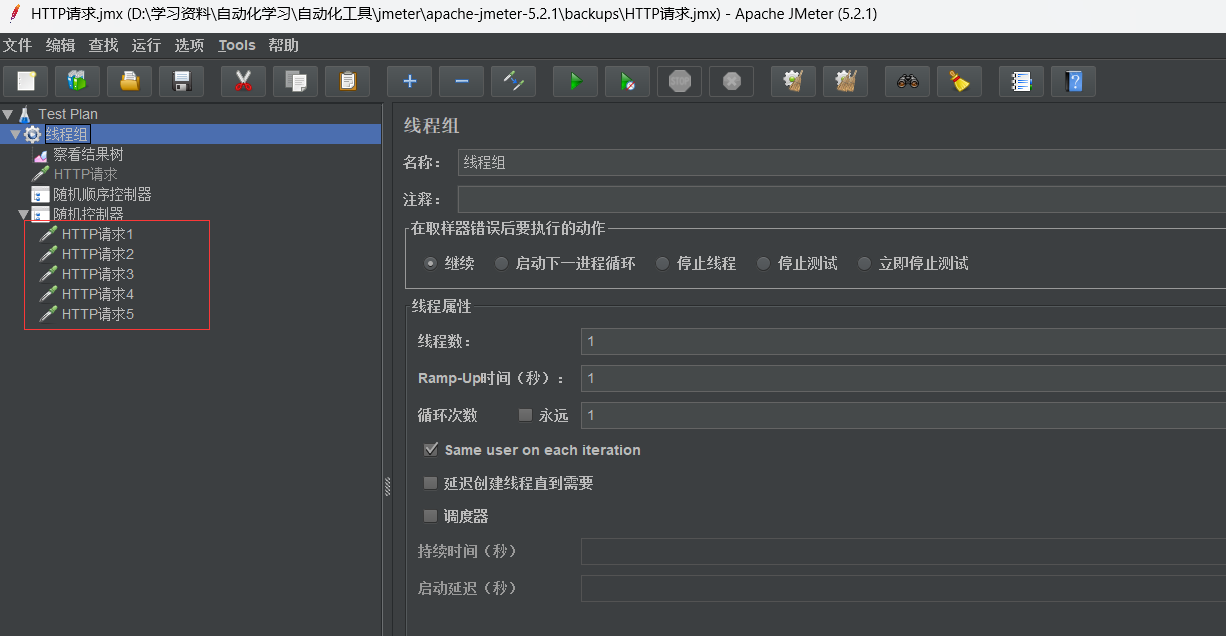
Task: Click the Clear results icon
Action: [793, 81]
